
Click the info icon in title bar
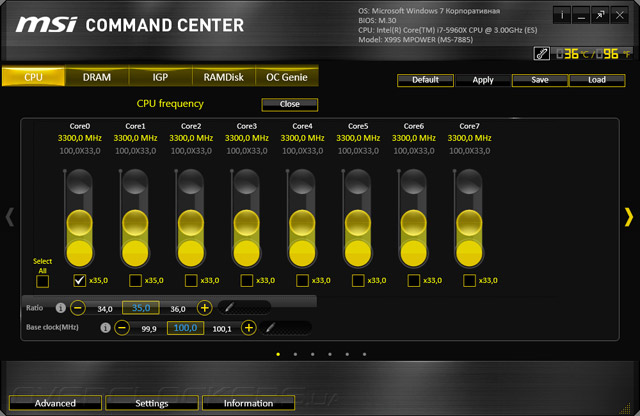[562, 16]
